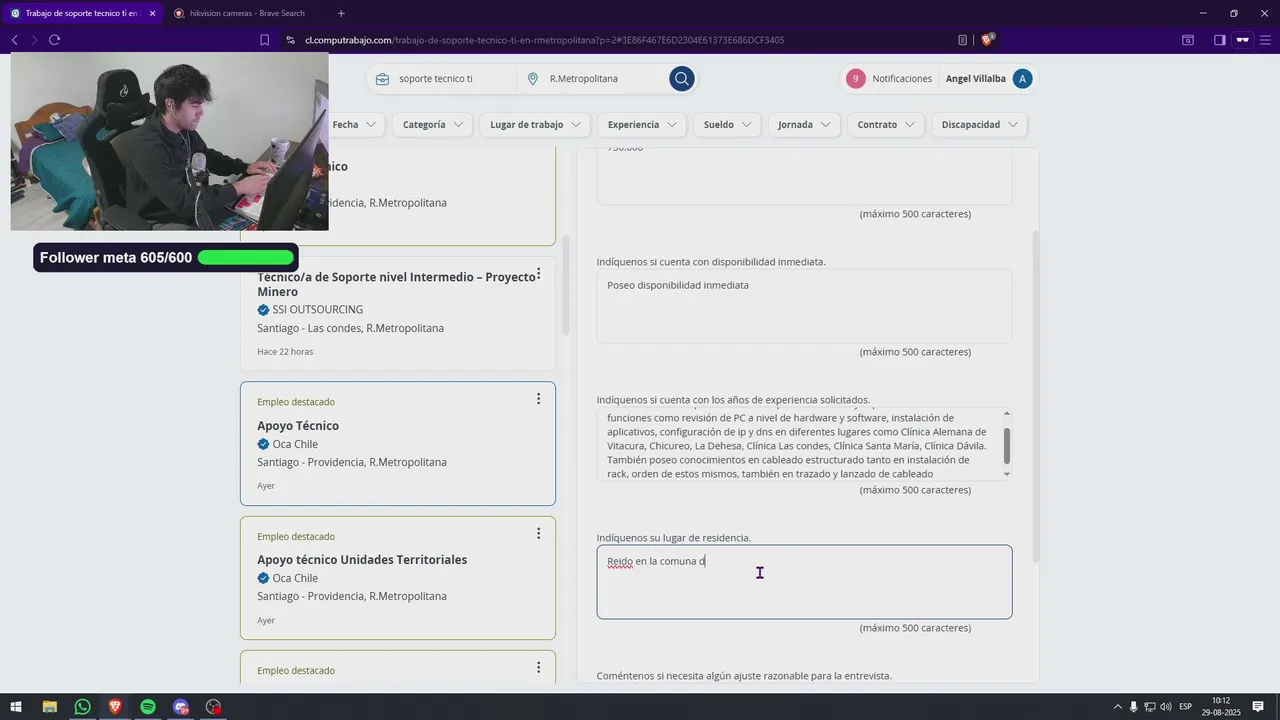The image size is (1280, 720).
Task: Open the Windows notification center icon
Action: coord(1258,707)
